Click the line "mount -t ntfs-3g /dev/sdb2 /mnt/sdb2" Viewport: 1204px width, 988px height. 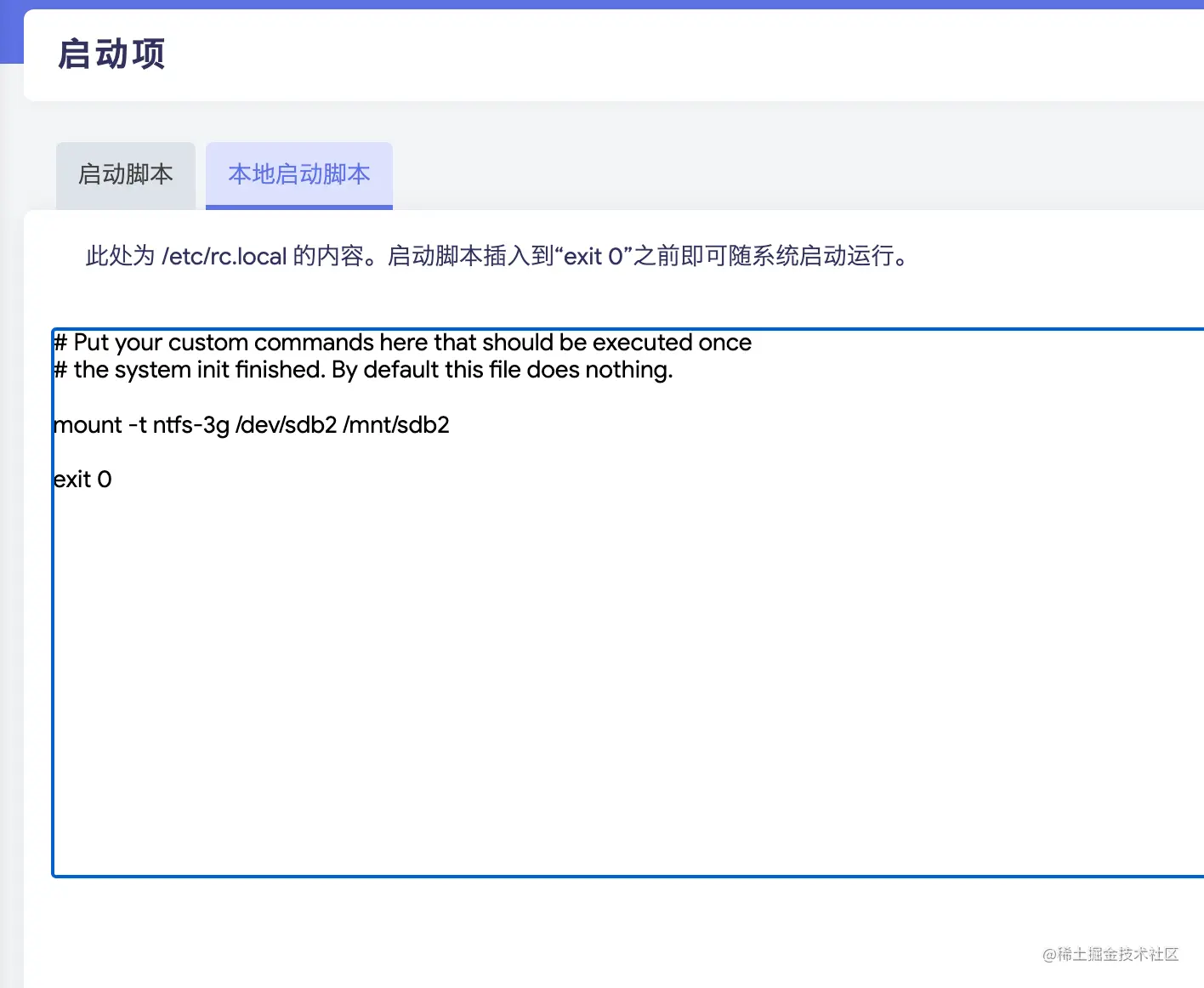(x=252, y=424)
